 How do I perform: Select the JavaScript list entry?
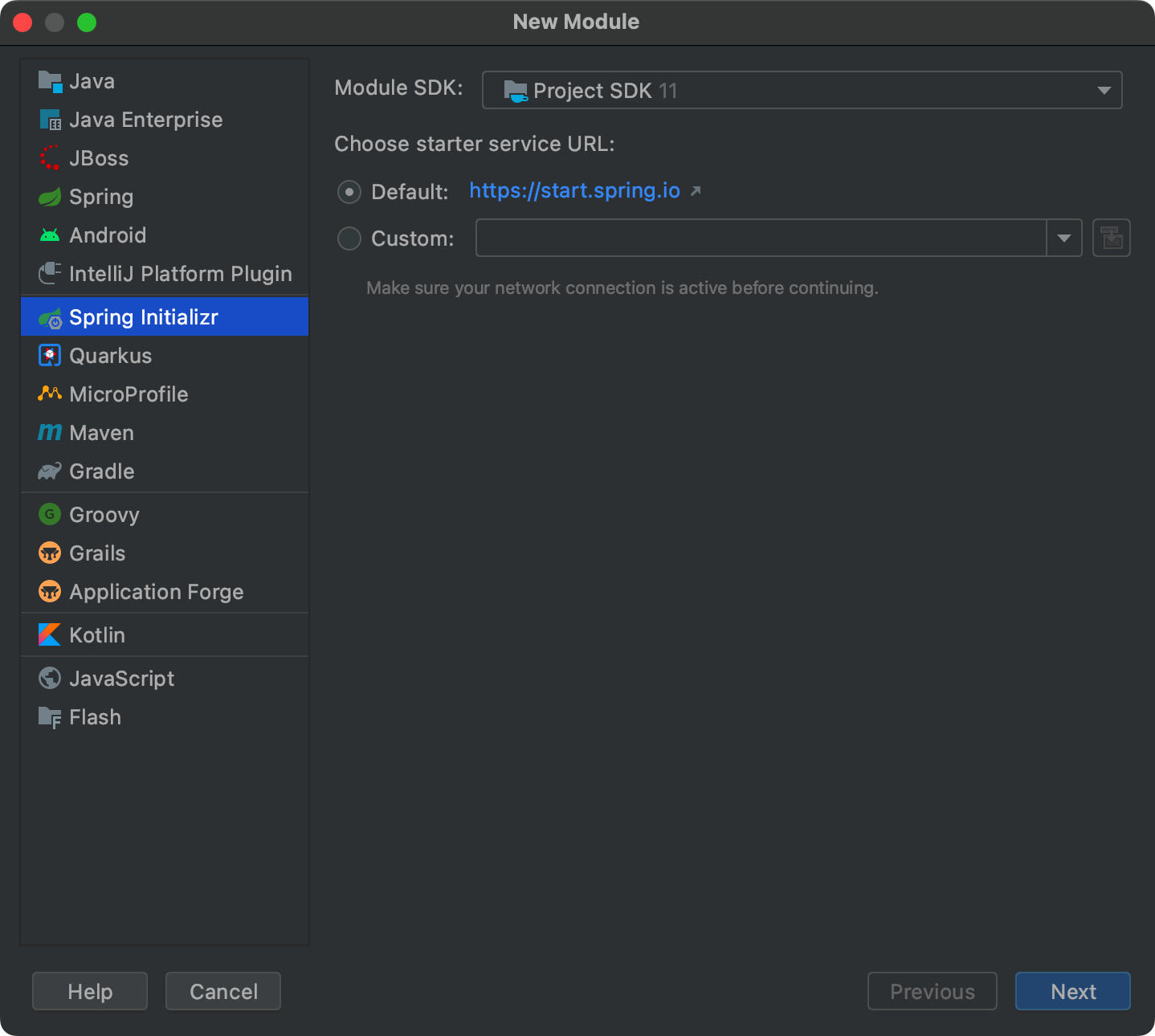tap(165, 679)
